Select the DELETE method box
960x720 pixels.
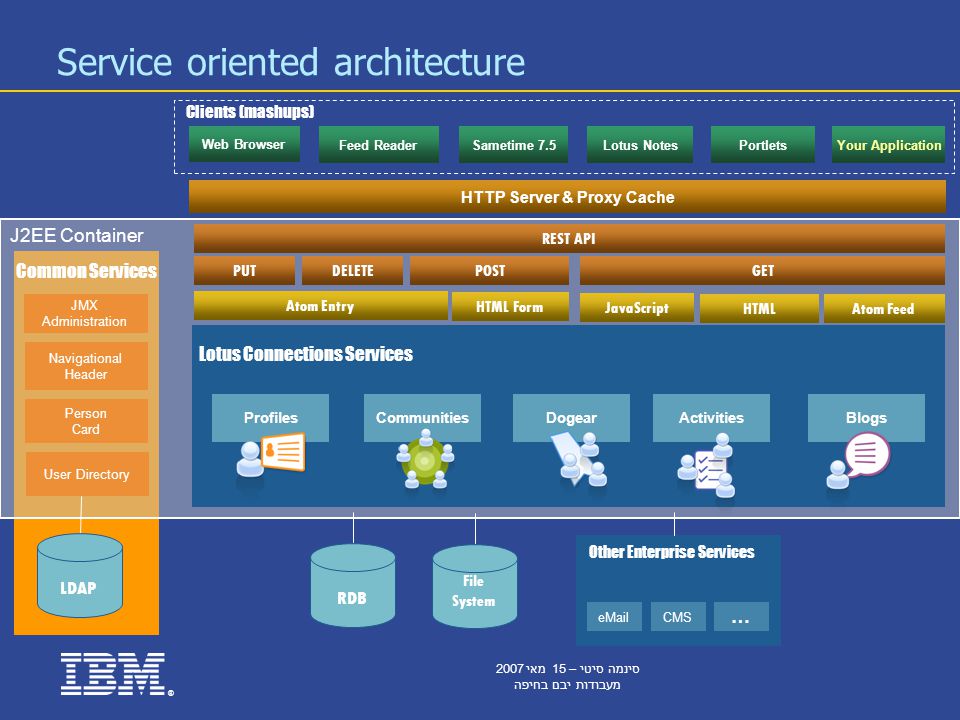(x=353, y=271)
